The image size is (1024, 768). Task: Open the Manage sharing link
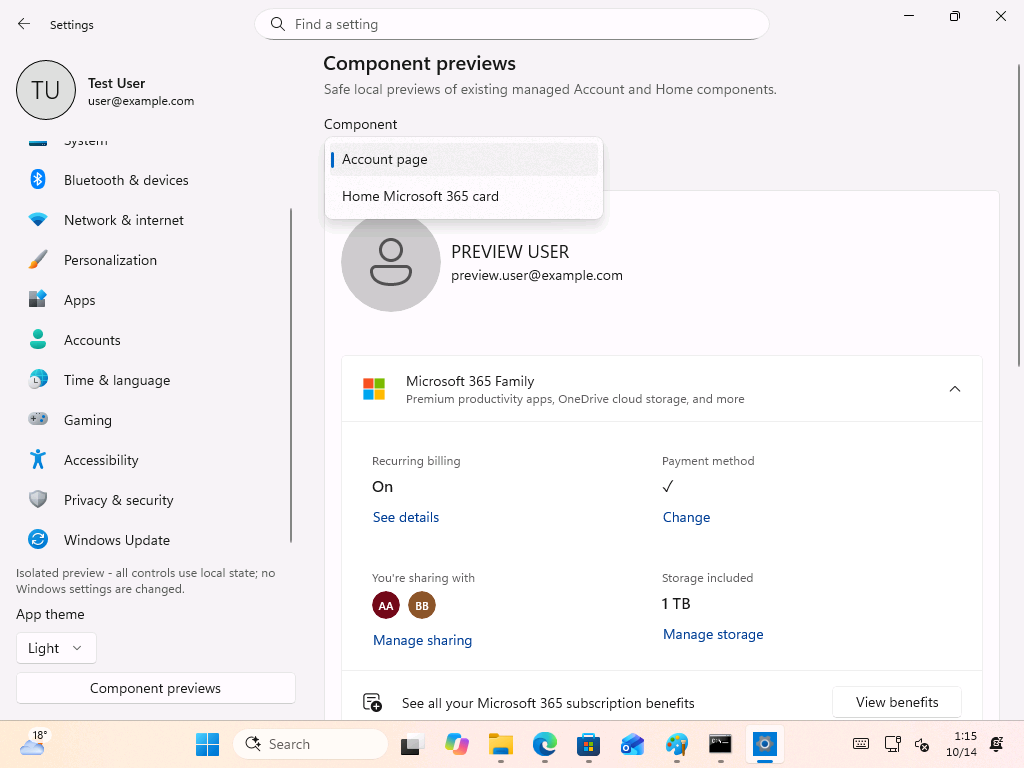click(422, 640)
